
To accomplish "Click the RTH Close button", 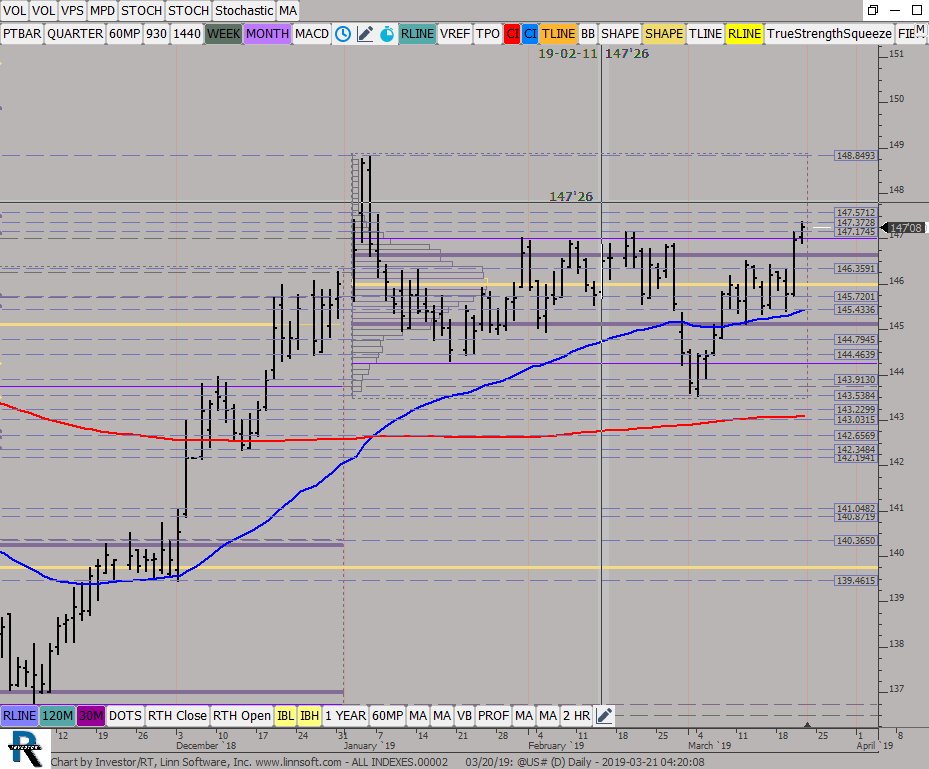I will (177, 715).
